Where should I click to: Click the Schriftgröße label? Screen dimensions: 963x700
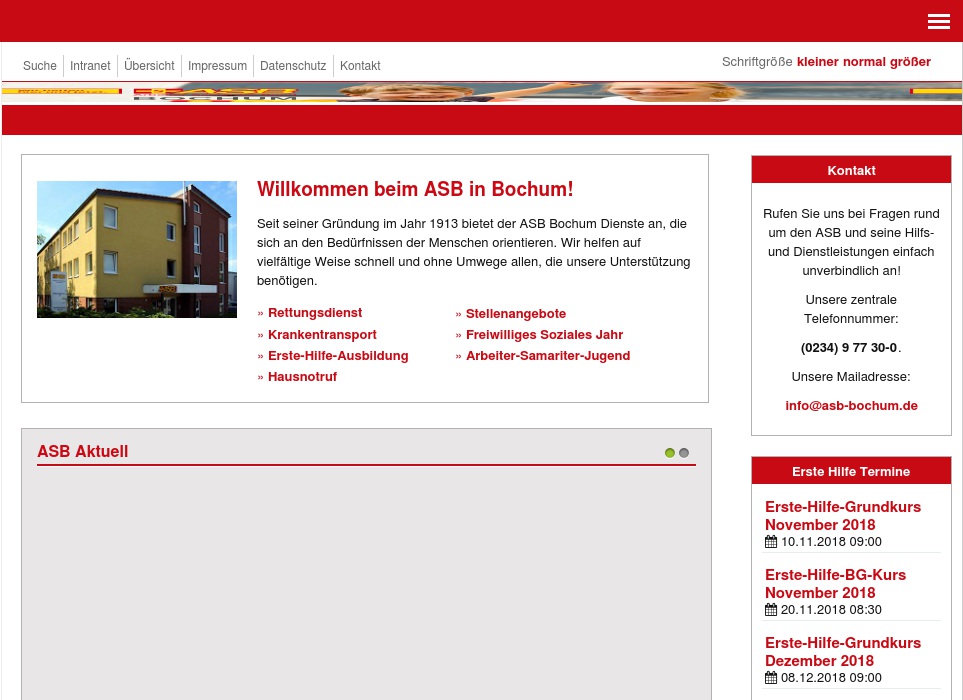(757, 62)
